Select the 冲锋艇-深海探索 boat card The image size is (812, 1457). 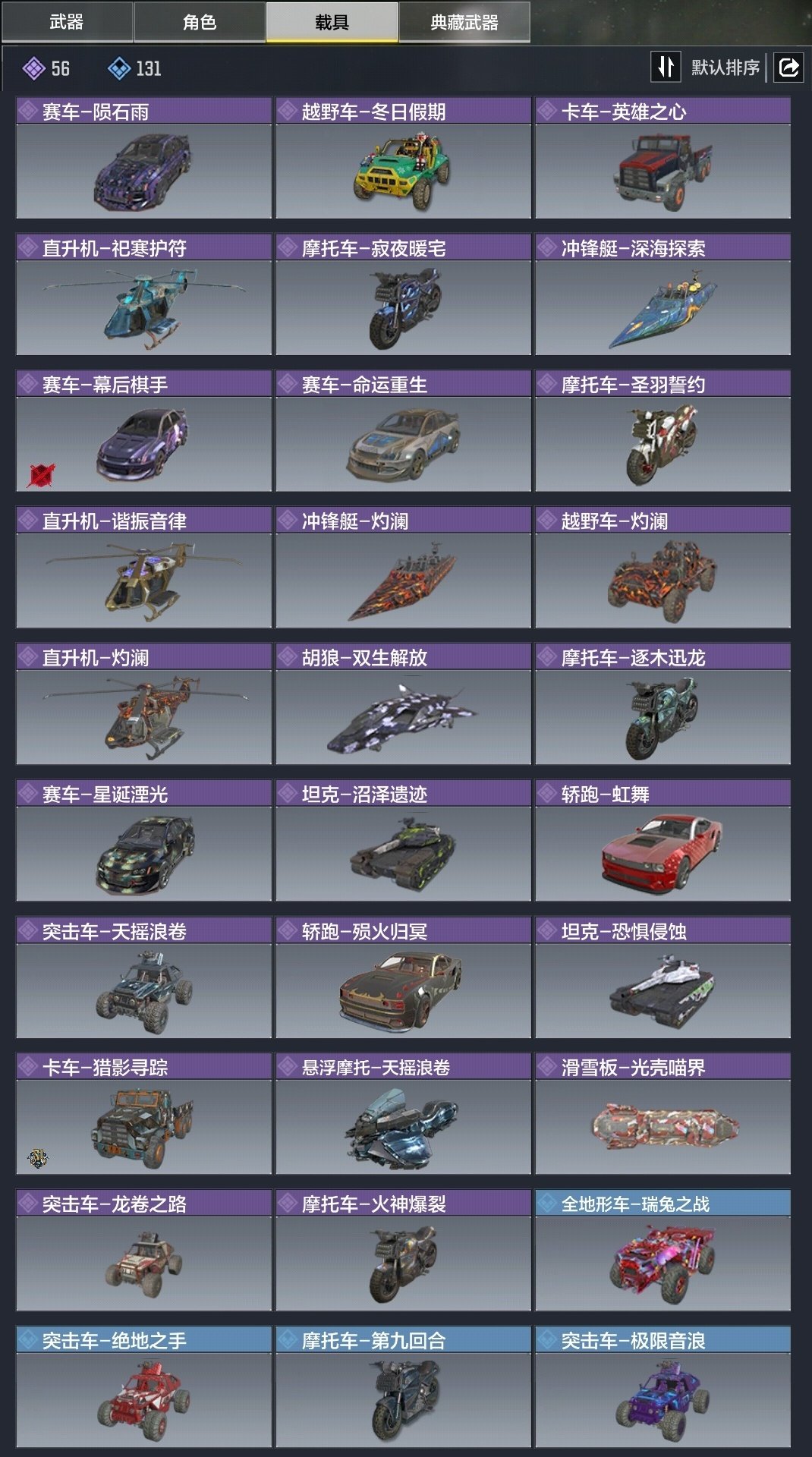coord(663,294)
